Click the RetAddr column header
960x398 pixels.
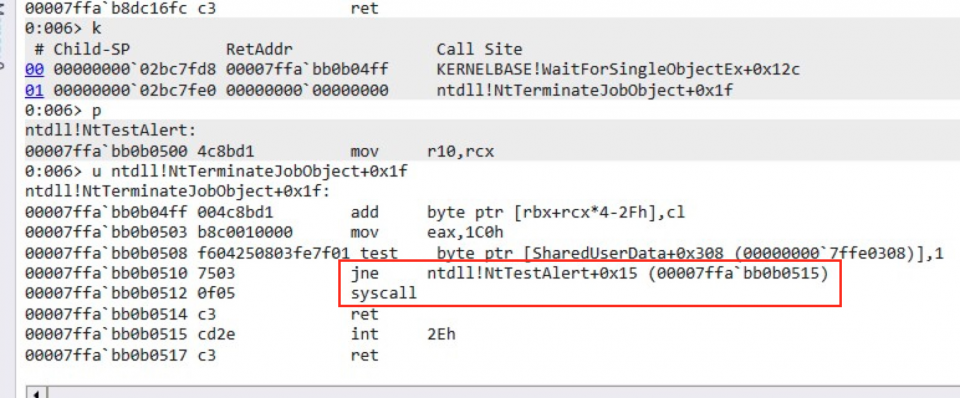tap(260, 49)
